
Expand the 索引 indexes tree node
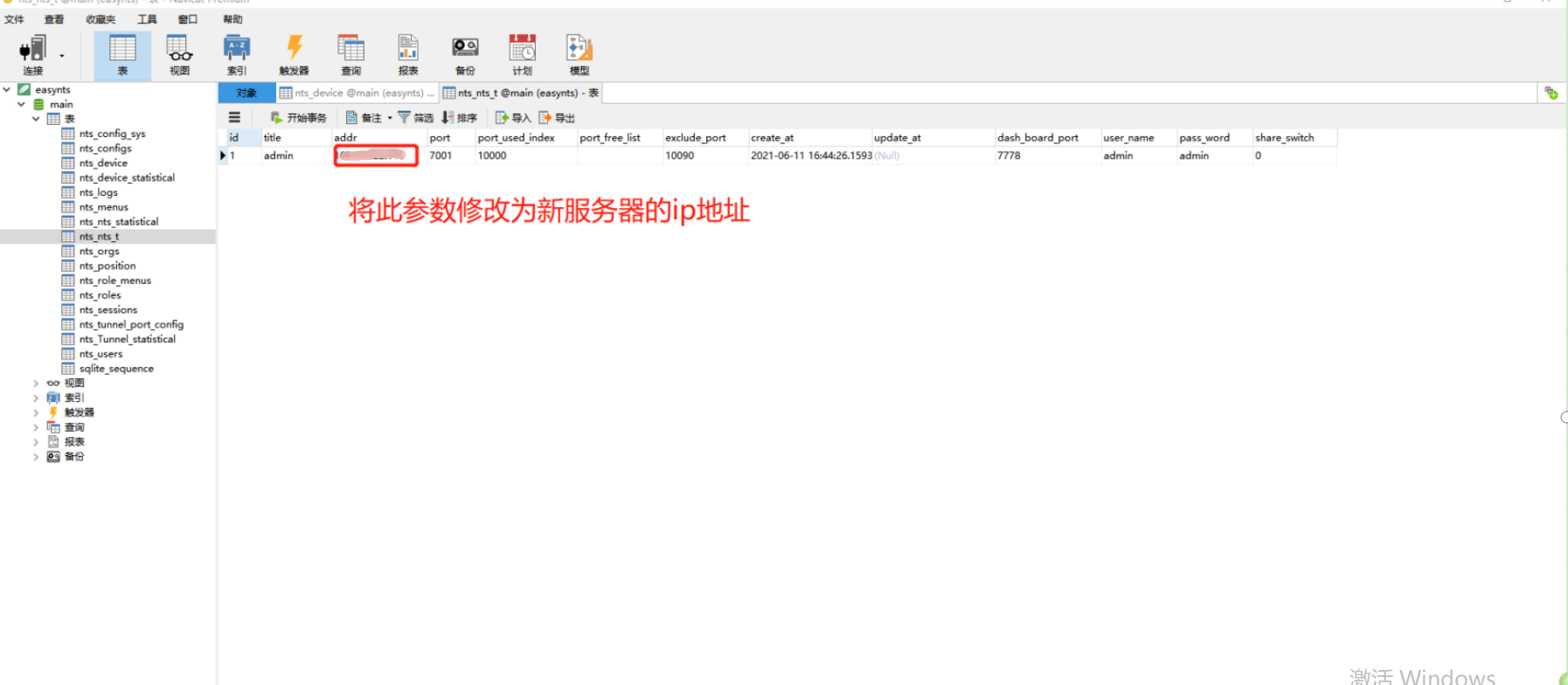pos(36,398)
